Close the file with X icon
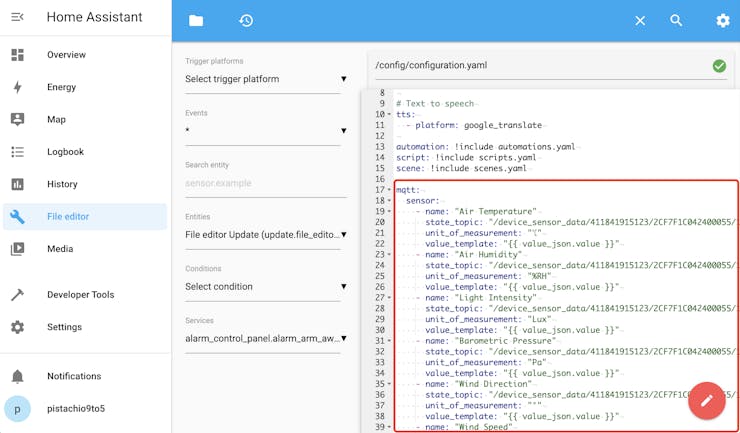 point(640,21)
